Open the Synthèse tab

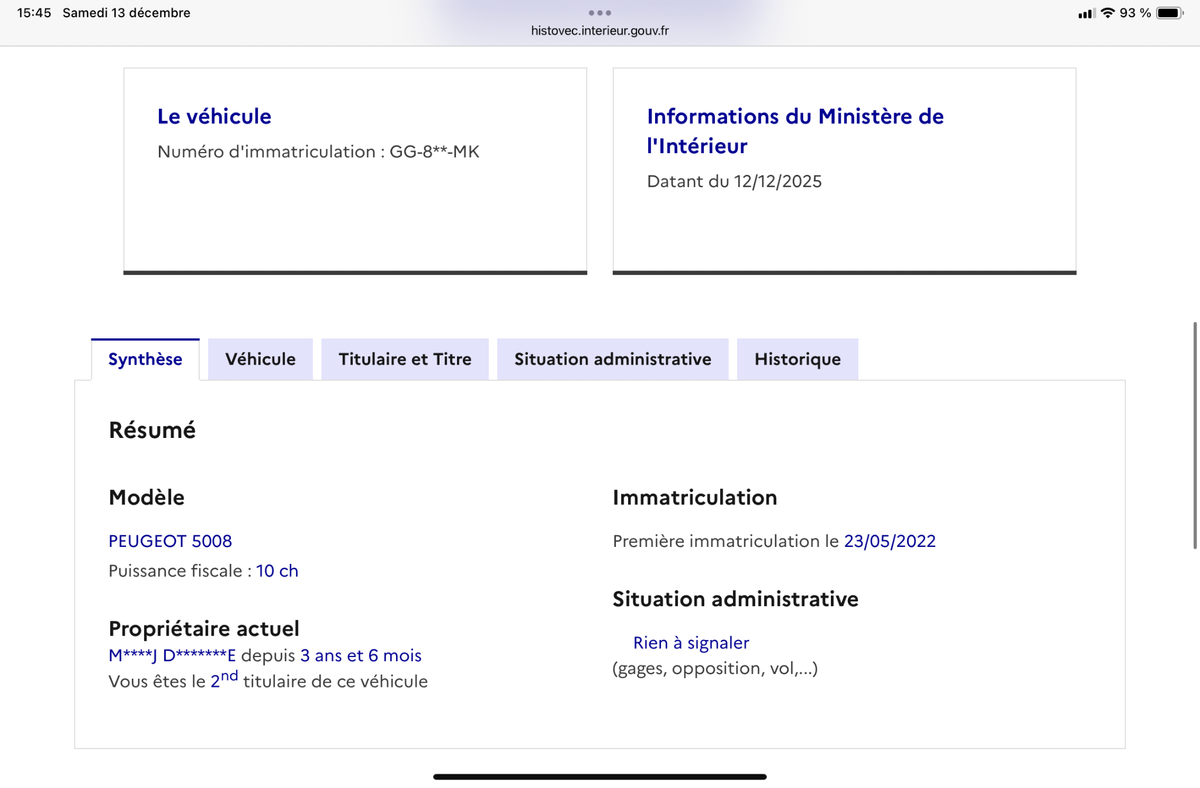(145, 359)
